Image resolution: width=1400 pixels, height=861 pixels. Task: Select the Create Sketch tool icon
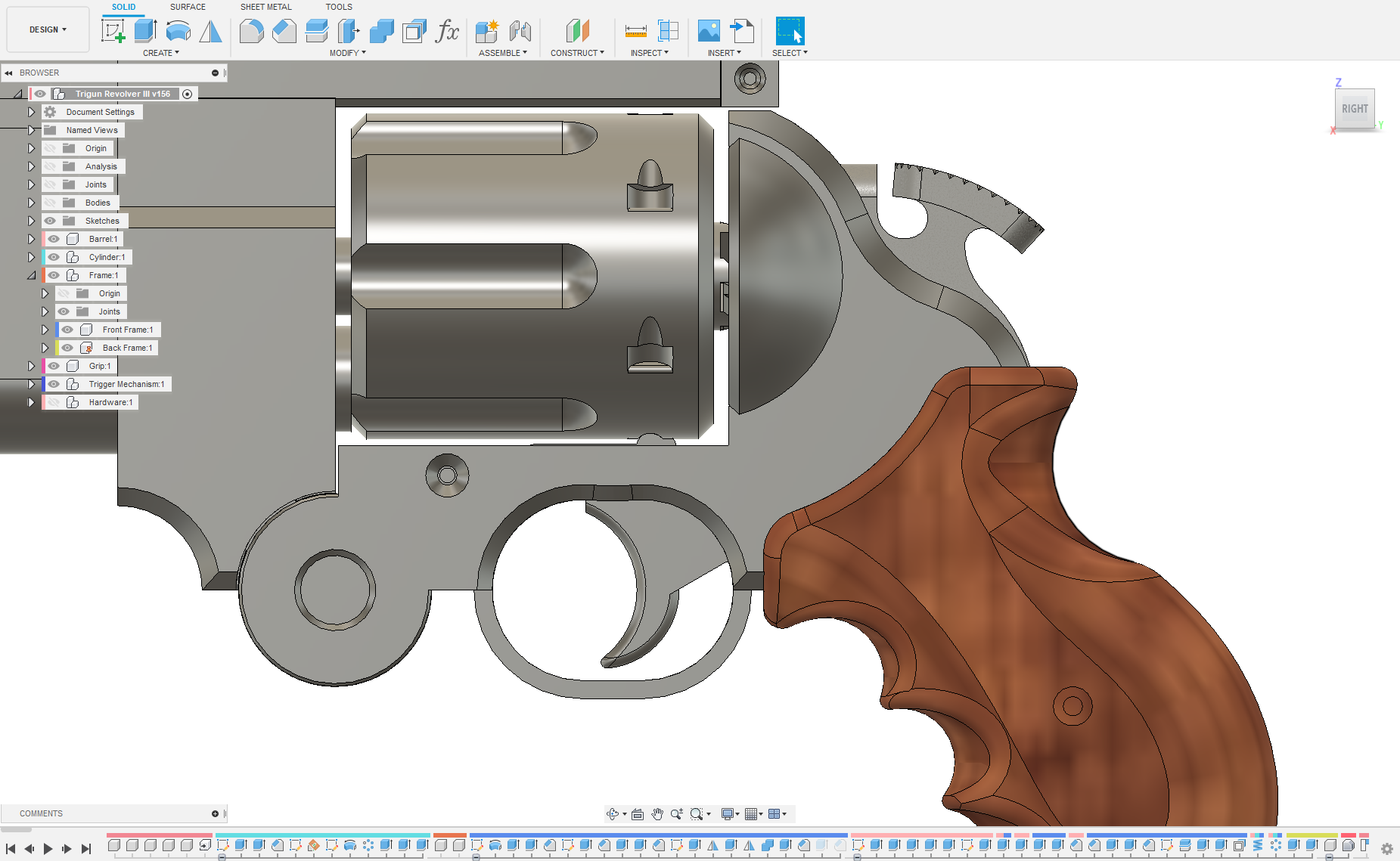point(113,31)
